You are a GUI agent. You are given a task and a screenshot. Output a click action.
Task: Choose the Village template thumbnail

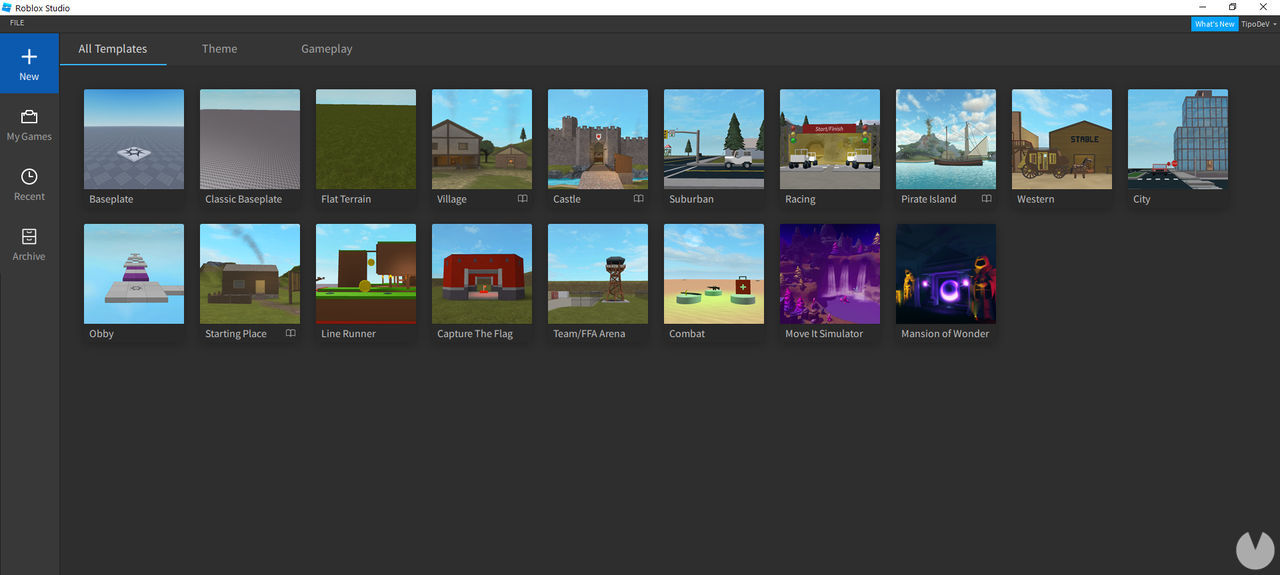[482, 139]
